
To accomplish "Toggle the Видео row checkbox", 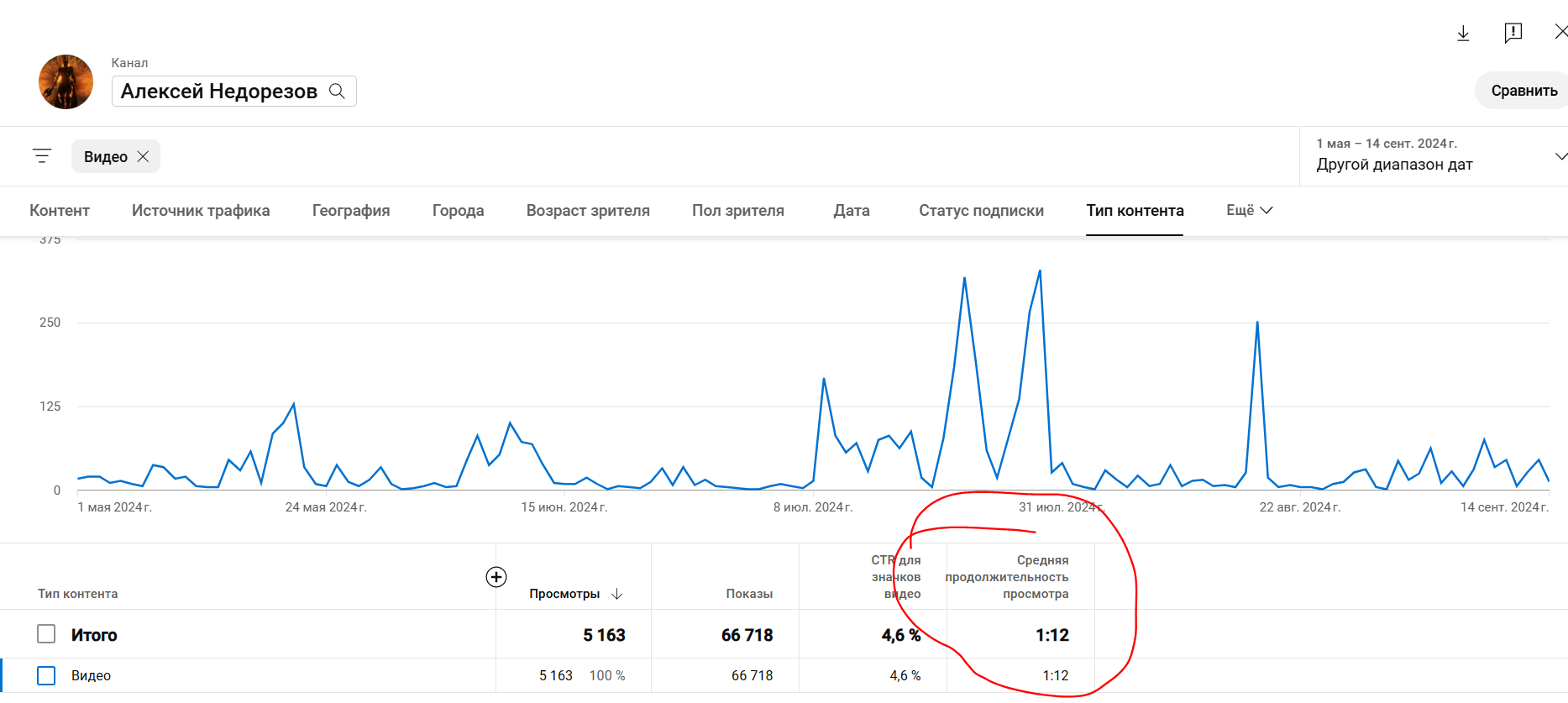I will coord(46,675).
